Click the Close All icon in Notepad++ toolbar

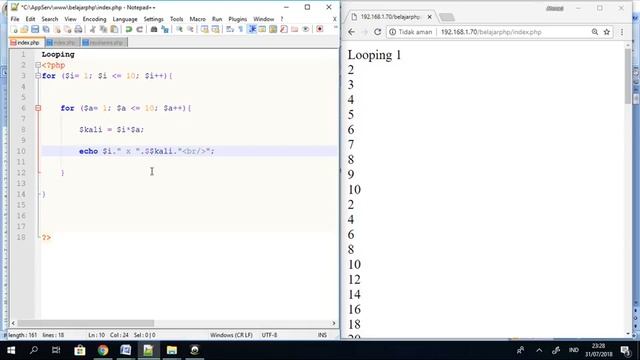pos(68,29)
